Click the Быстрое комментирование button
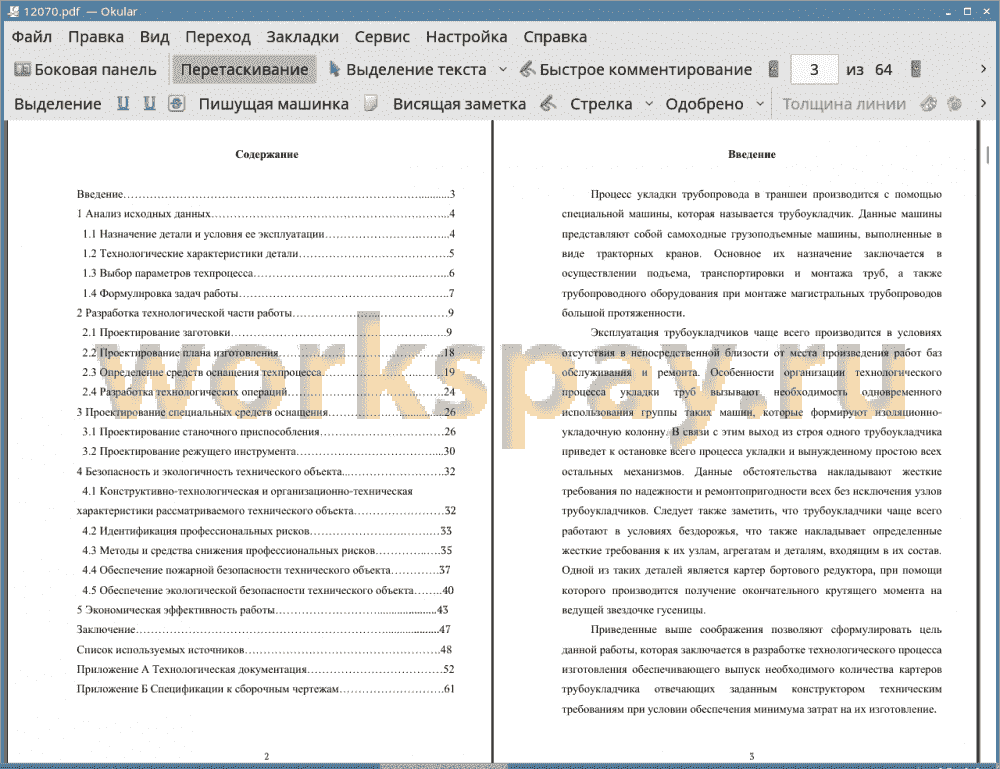The image size is (1000, 769). 636,70
